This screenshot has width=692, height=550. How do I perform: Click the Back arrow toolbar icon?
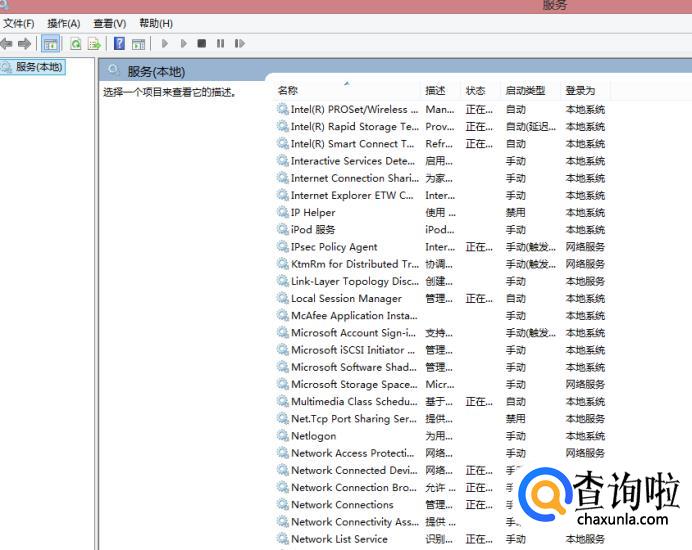[6, 43]
